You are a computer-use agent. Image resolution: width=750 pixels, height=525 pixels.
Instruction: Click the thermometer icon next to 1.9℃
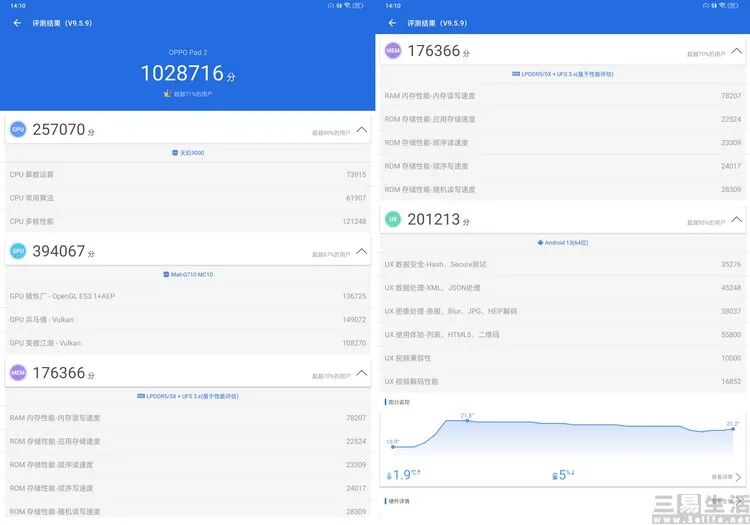[x=389, y=476]
